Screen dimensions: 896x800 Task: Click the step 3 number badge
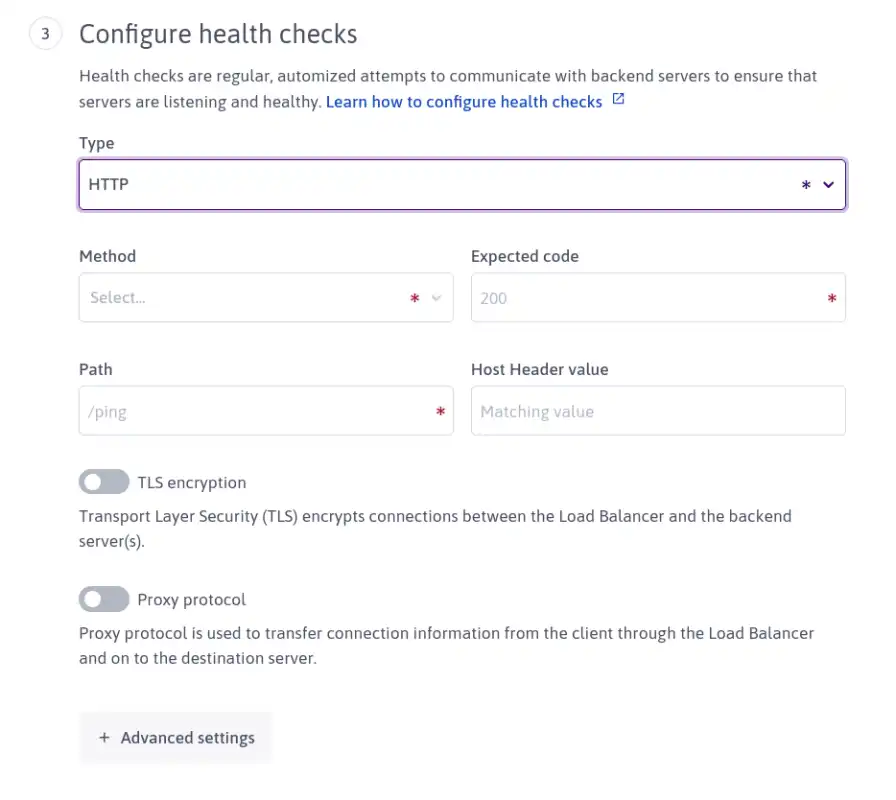click(x=45, y=34)
